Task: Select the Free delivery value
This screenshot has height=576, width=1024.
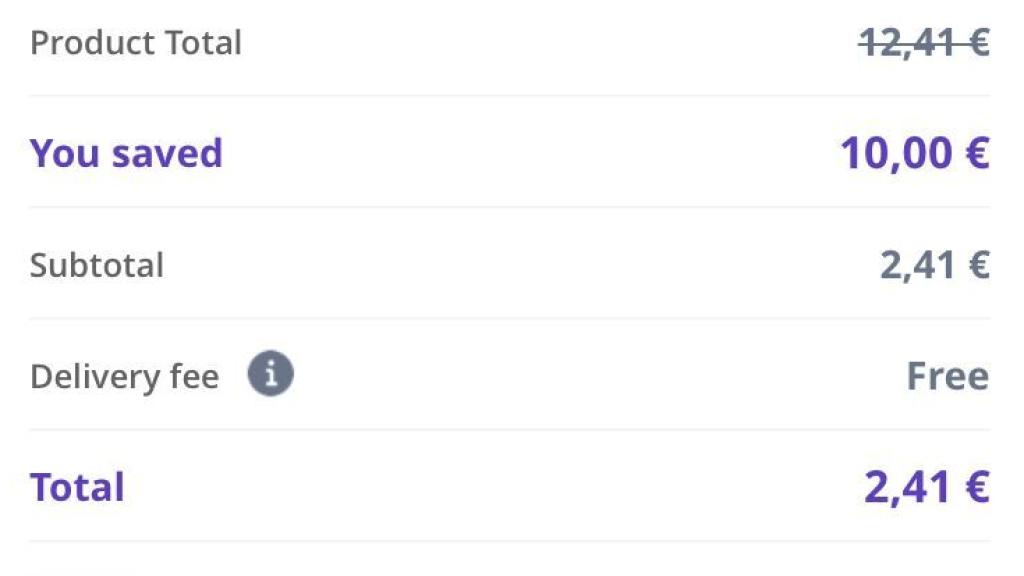Action: tap(948, 376)
